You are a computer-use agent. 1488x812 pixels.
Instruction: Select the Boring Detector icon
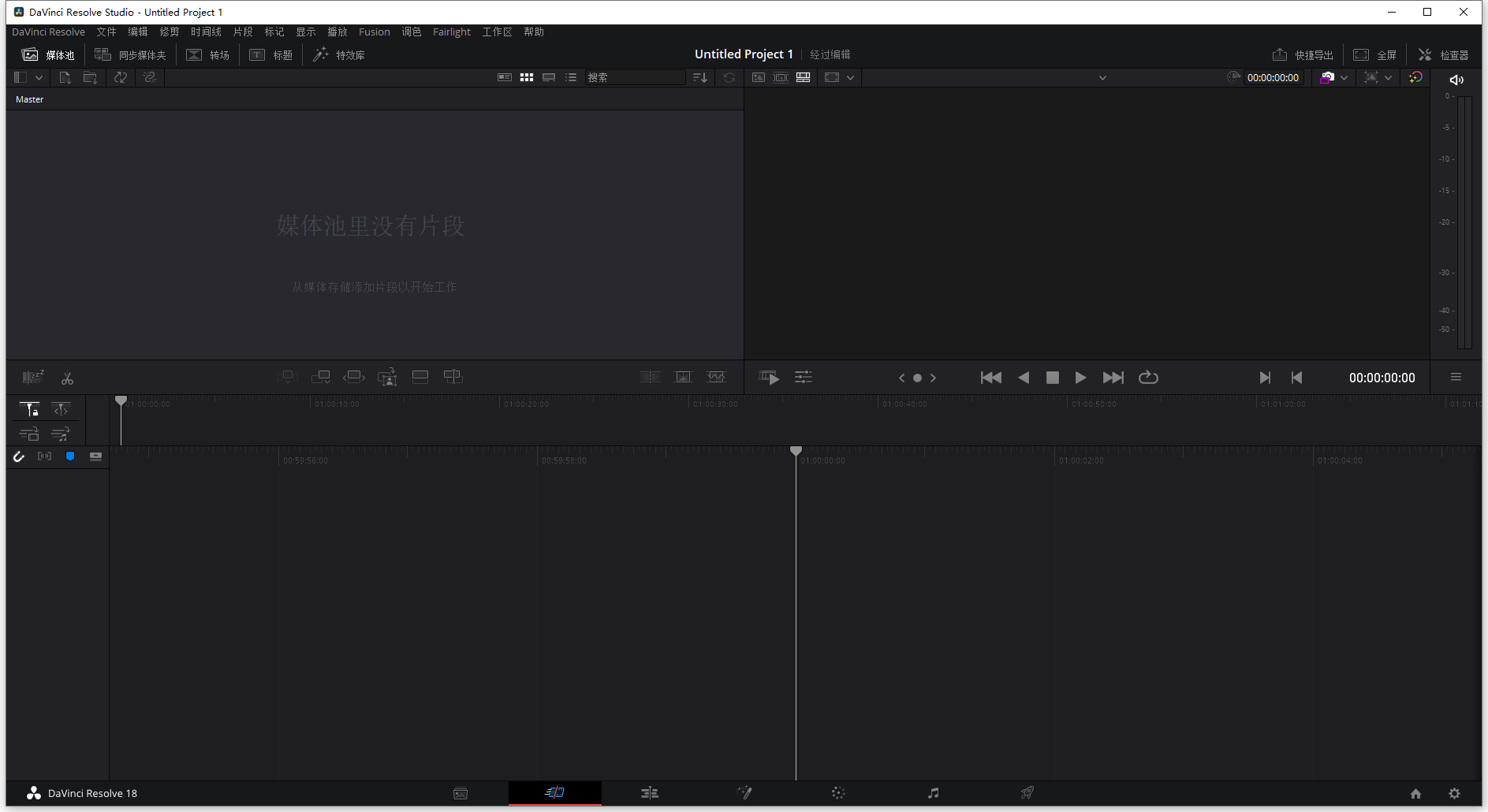point(33,378)
